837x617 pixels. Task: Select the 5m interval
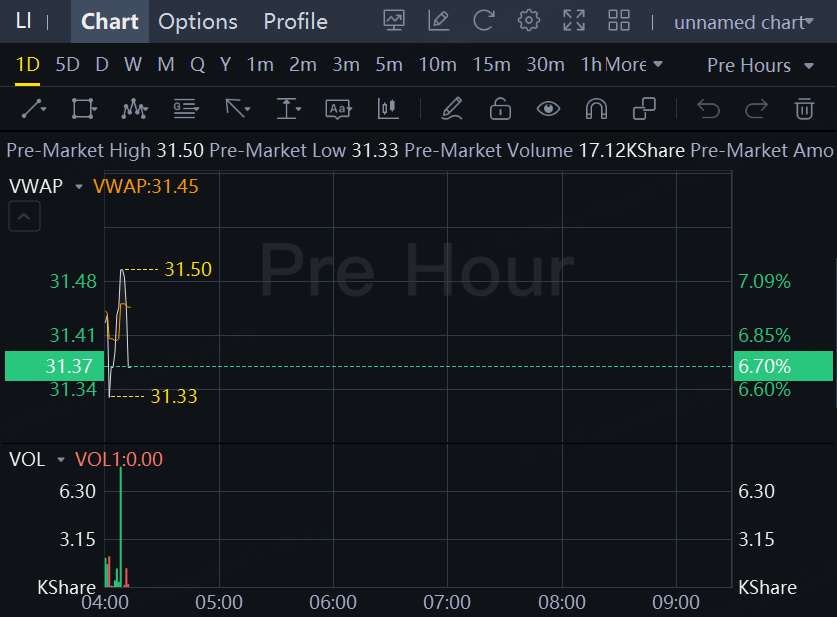[x=389, y=65]
